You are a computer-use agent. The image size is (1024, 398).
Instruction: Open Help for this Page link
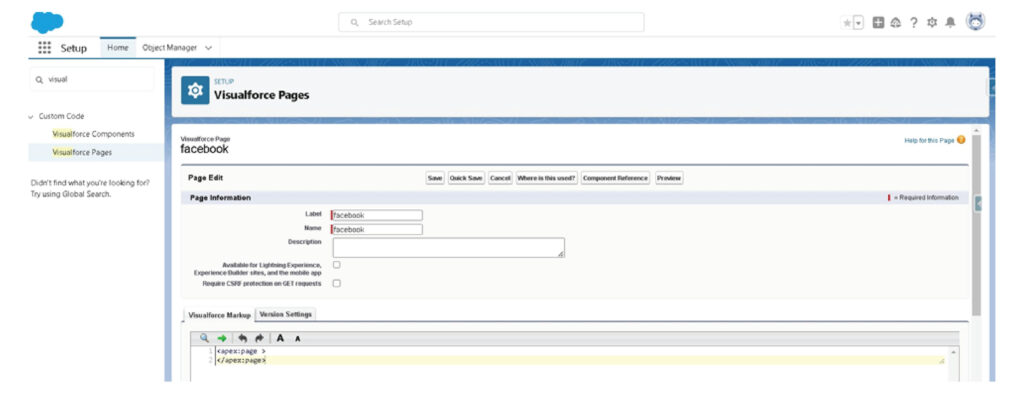click(929, 140)
